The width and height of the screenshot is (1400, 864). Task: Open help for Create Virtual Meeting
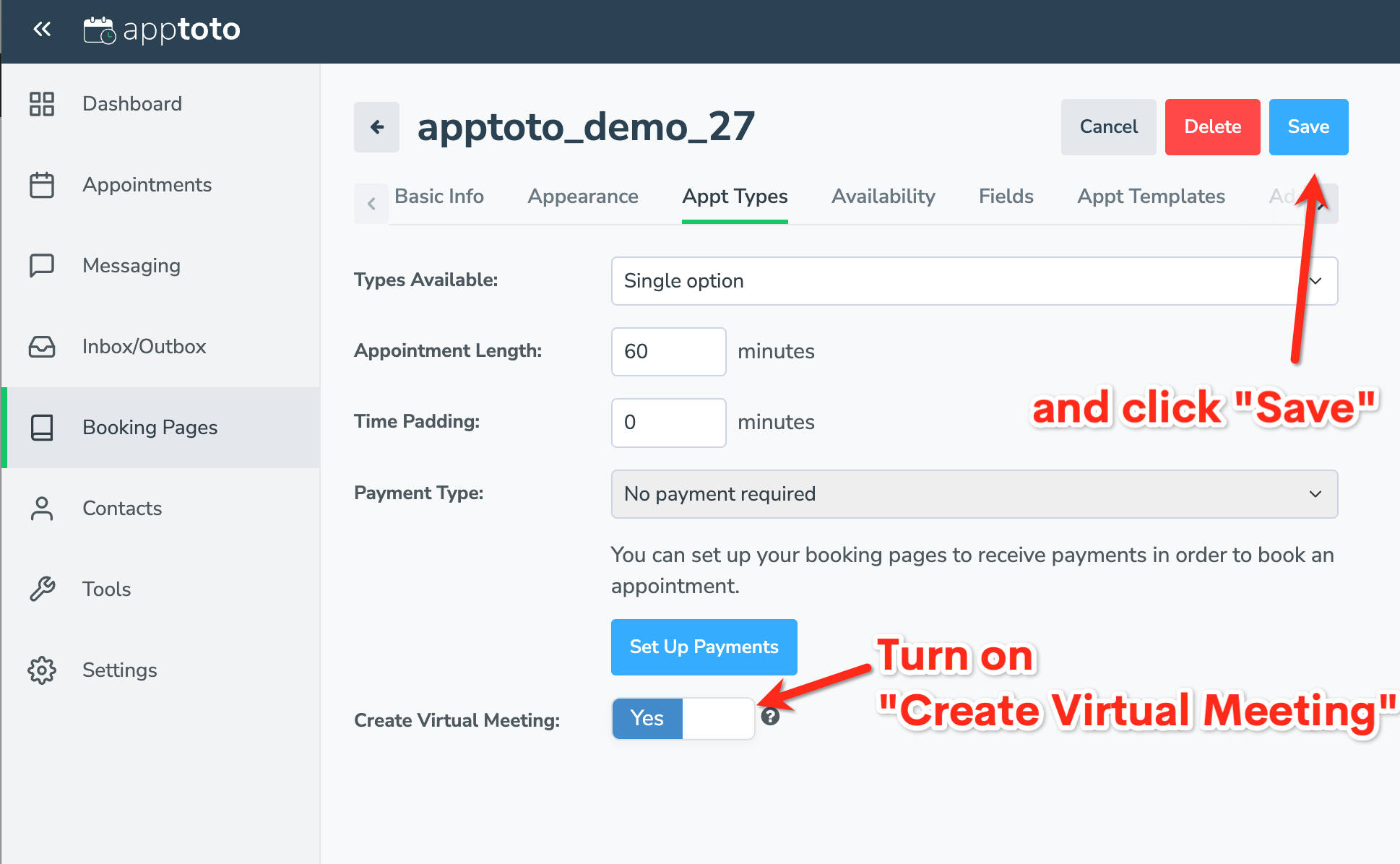coord(771,717)
